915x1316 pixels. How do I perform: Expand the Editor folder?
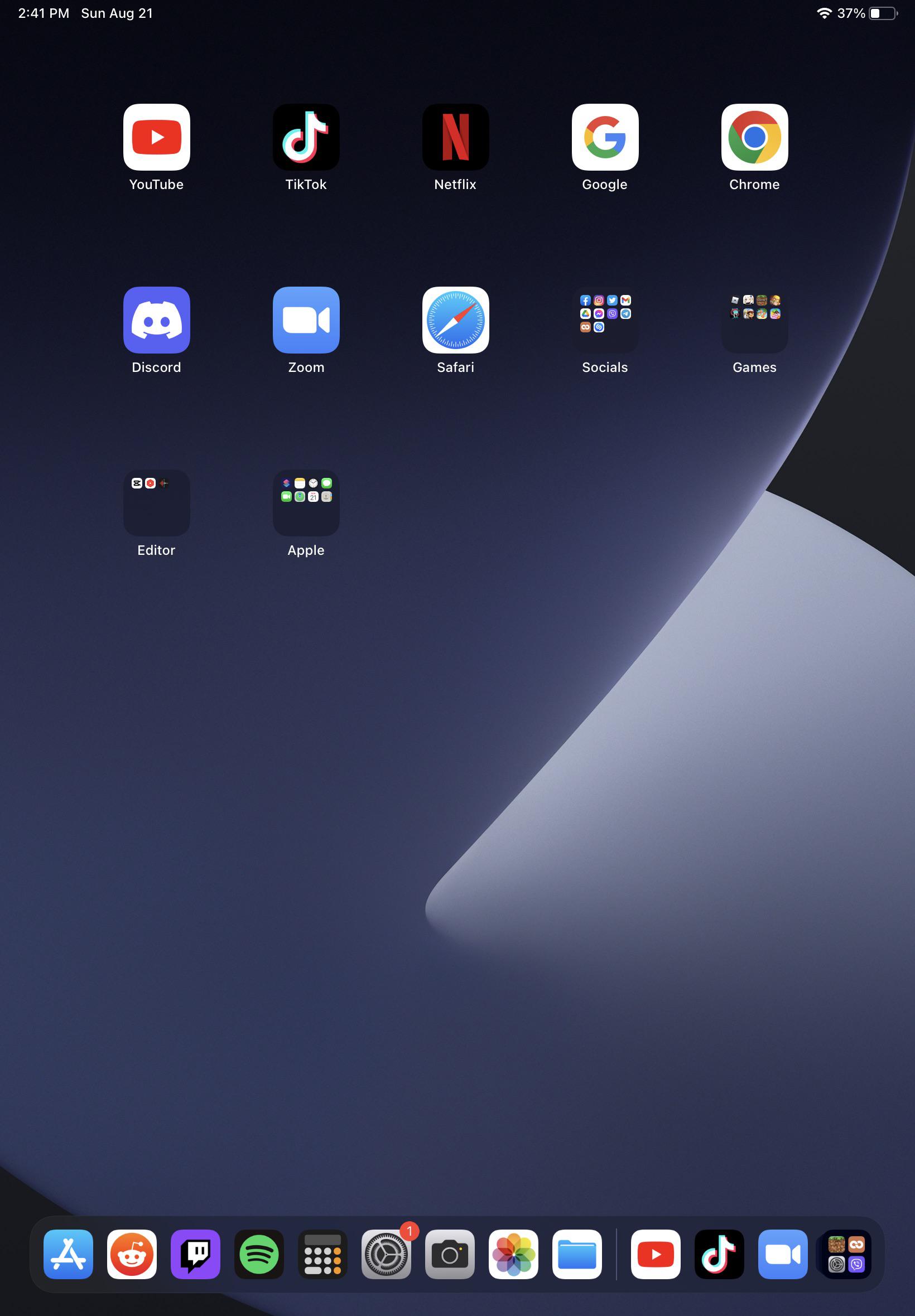coord(157,502)
